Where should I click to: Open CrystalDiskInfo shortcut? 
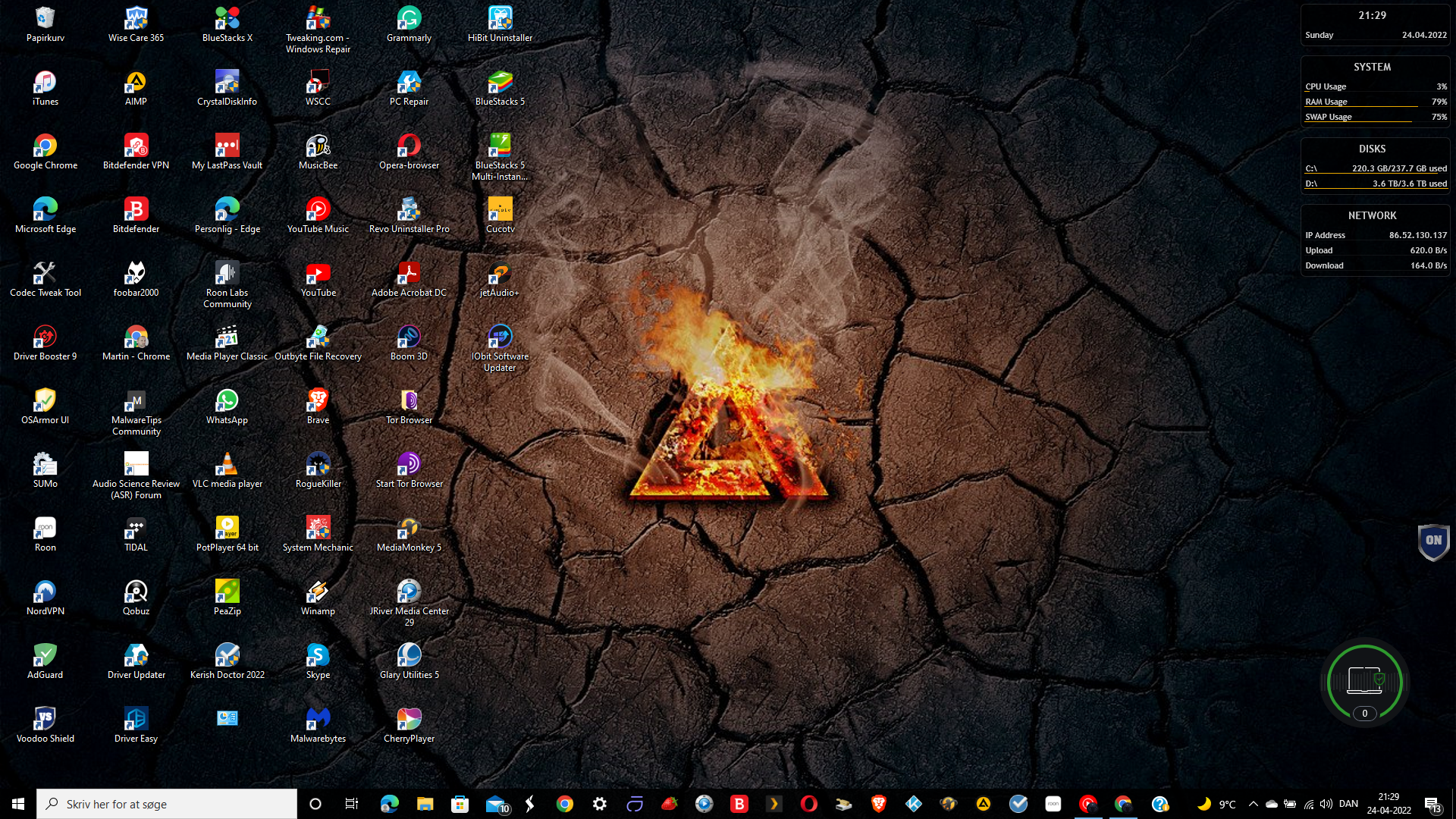[x=227, y=82]
